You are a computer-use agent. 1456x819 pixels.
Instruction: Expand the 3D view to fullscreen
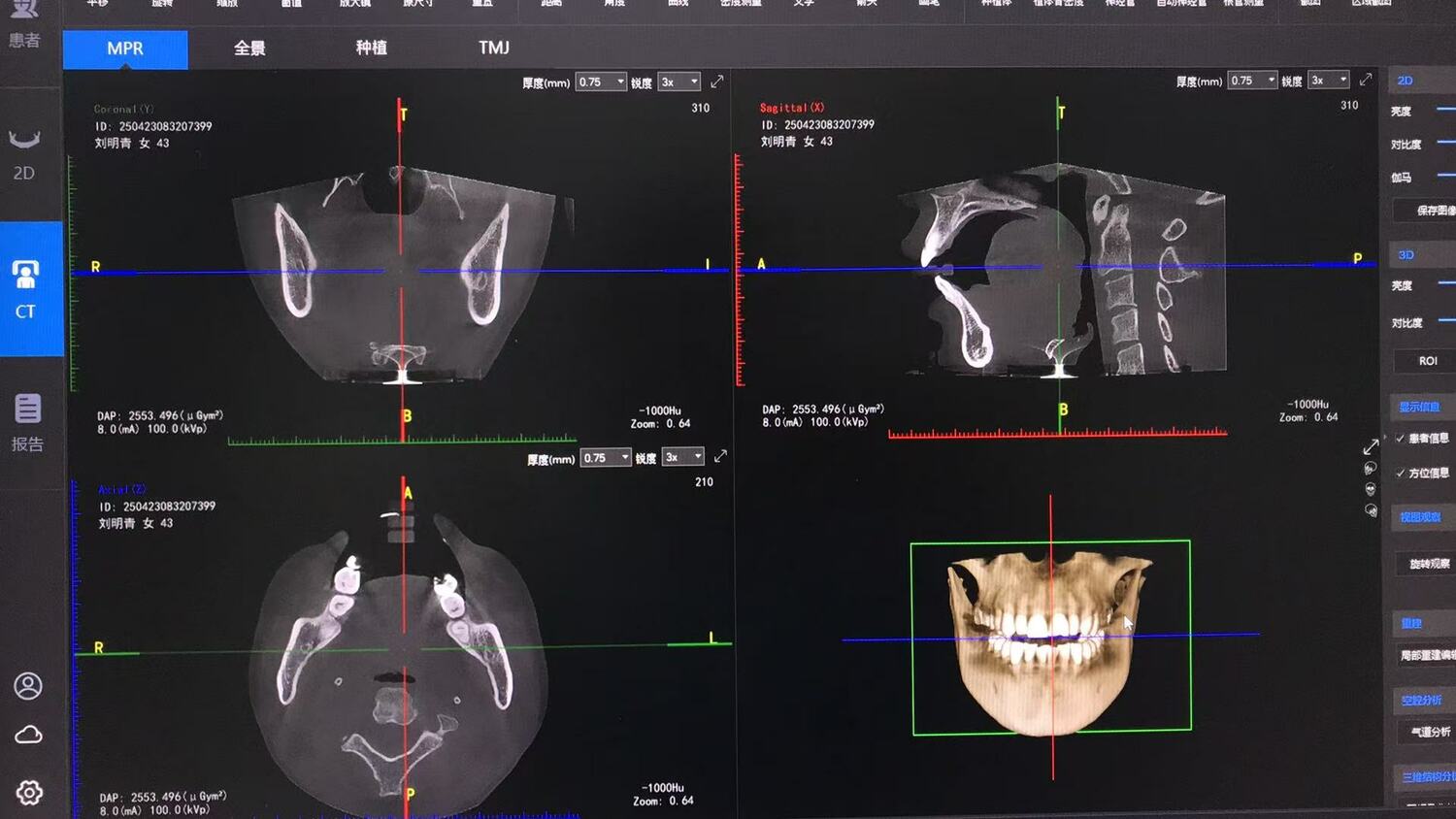[1371, 446]
